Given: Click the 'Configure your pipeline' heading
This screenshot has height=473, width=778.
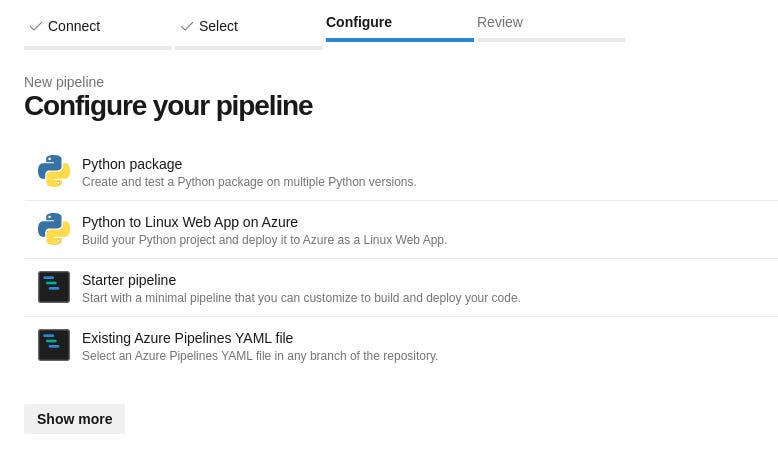Looking at the screenshot, I should [168, 106].
